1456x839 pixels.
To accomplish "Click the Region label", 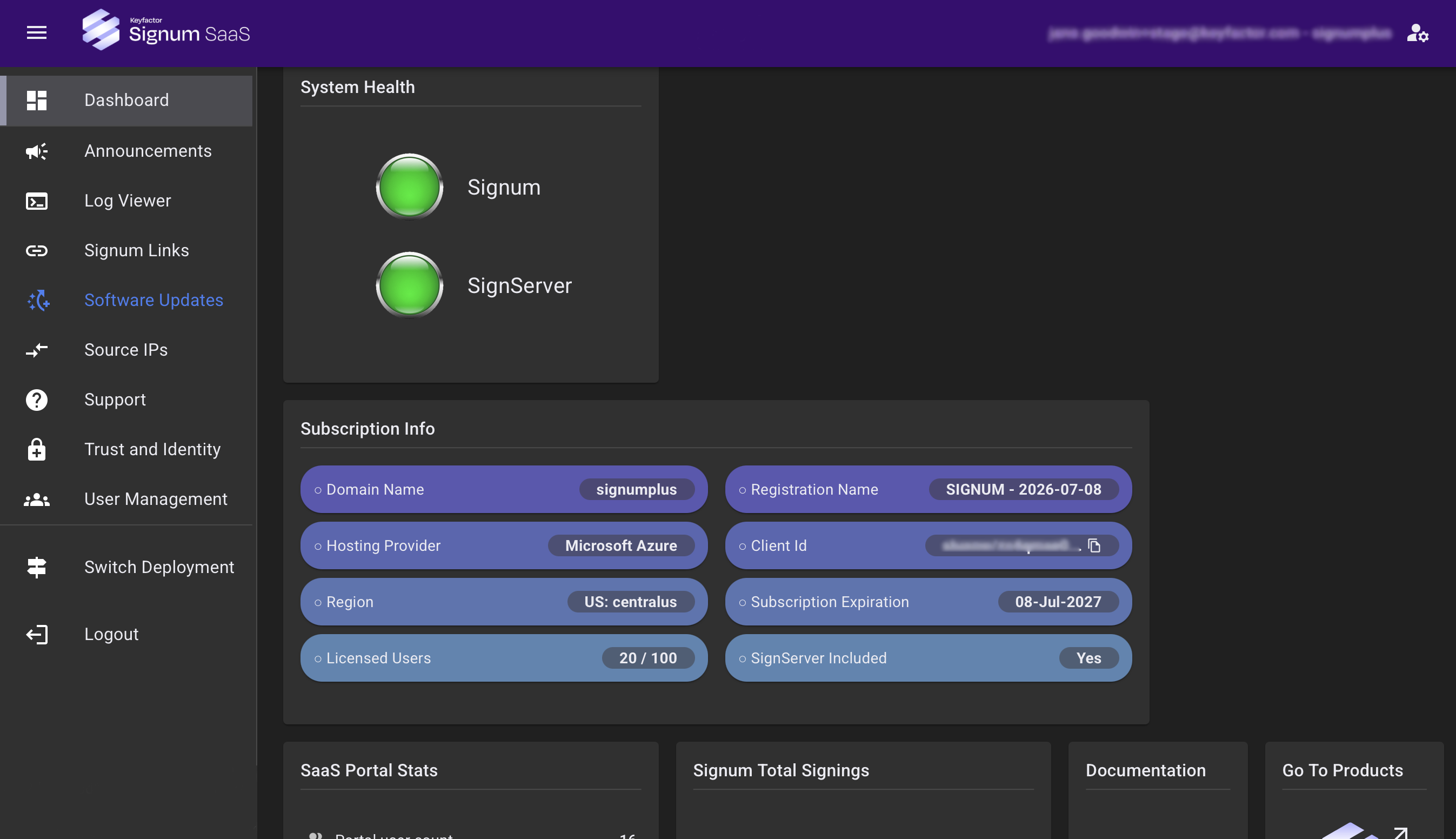I will tap(350, 602).
